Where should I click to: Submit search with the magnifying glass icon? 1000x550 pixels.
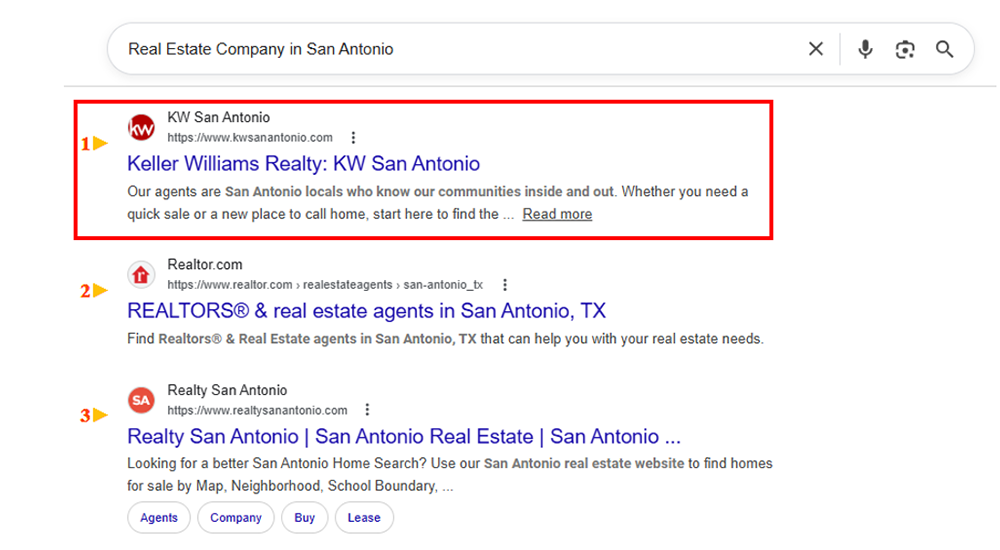(x=945, y=49)
